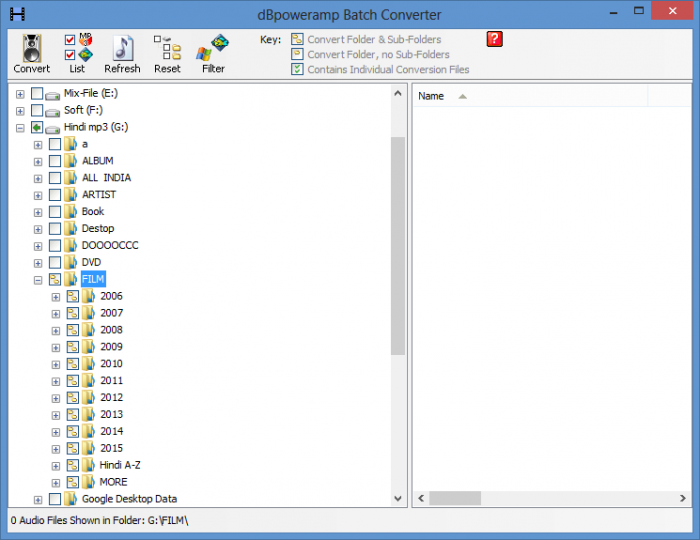Click the Soft (F:) drive icon
Viewport: 700px width, 540px height.
click(x=53, y=112)
